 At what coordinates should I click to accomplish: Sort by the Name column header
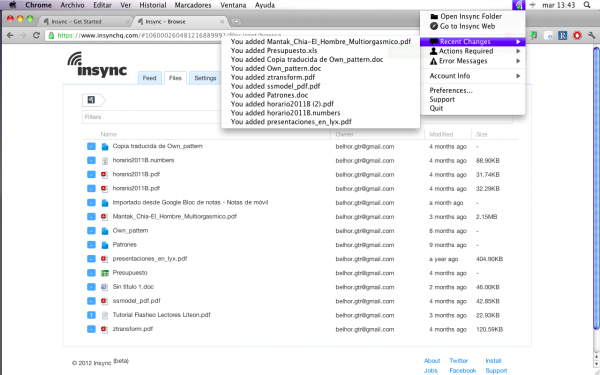coord(109,134)
